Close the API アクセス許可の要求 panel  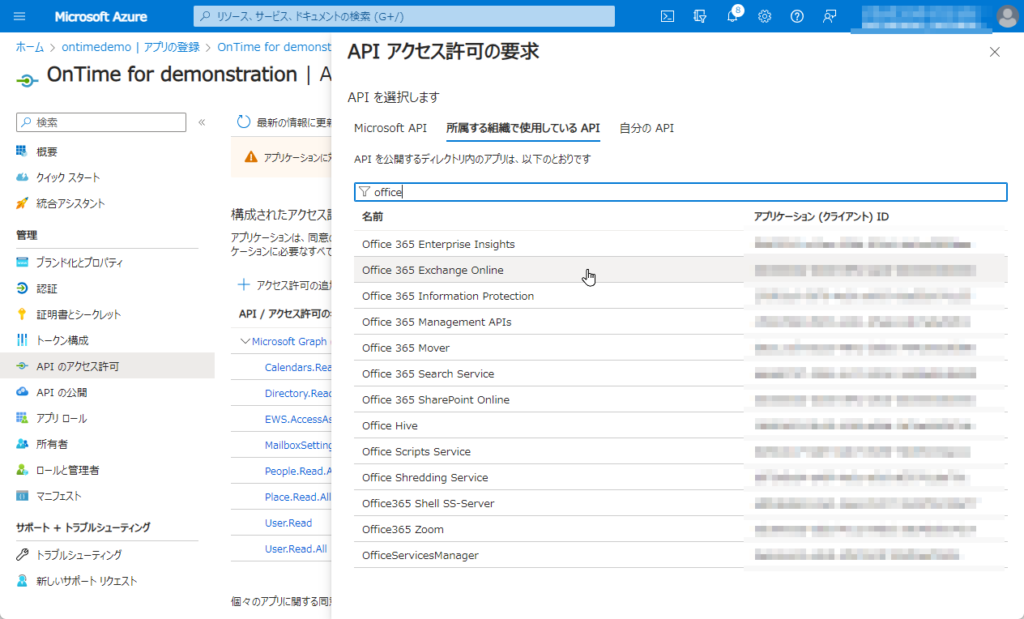[995, 52]
